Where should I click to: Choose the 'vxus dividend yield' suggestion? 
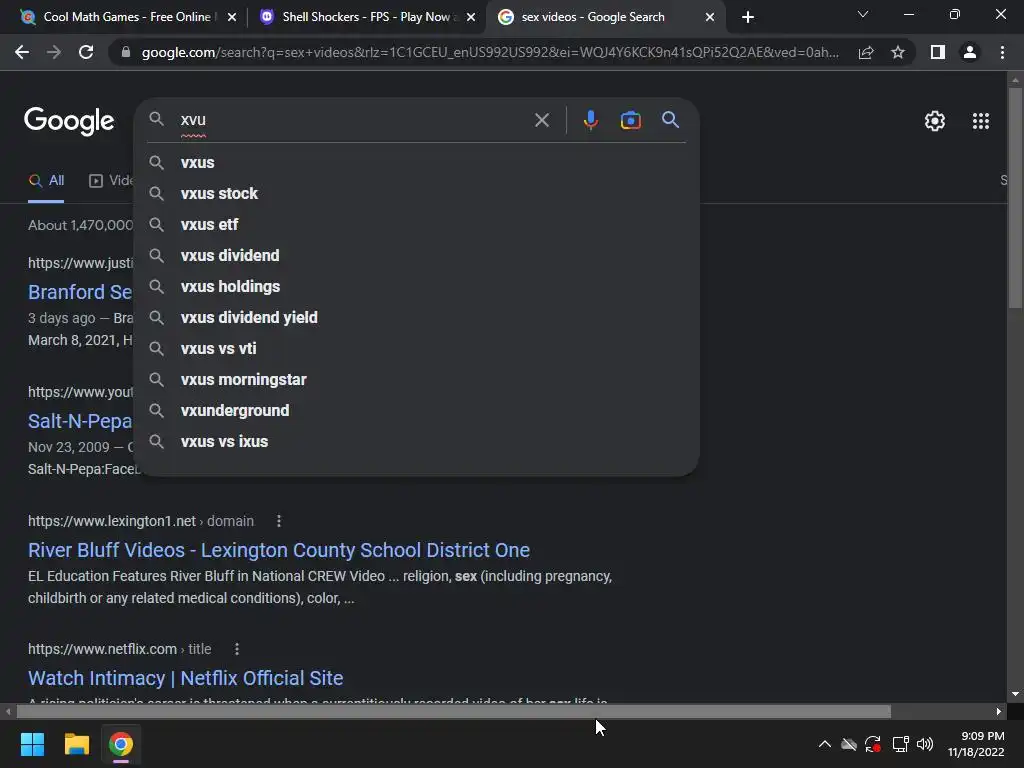pos(417,317)
